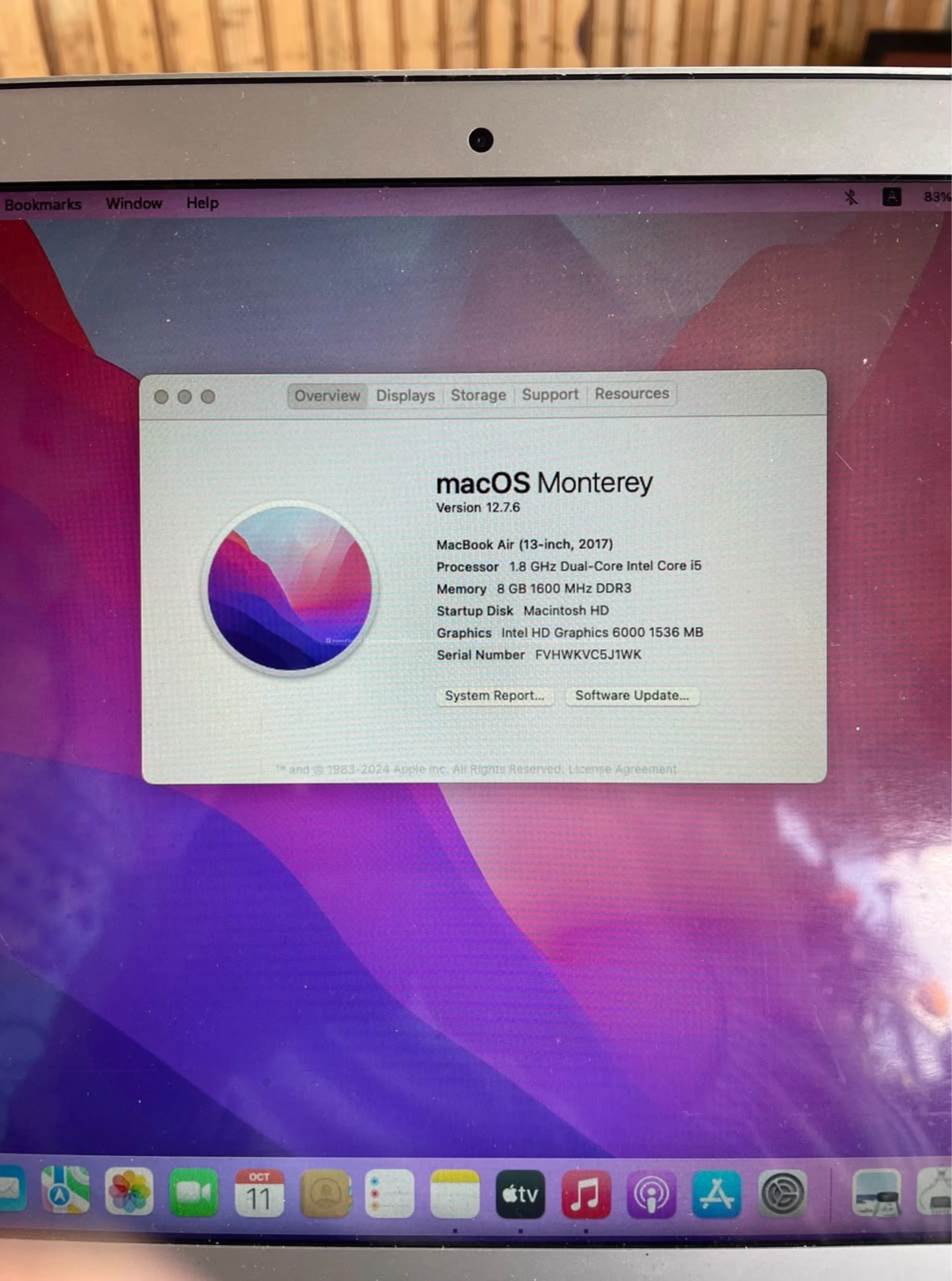This screenshot has height=1281, width=952.
Task: Open the Resources tab
Action: pyautogui.click(x=632, y=394)
